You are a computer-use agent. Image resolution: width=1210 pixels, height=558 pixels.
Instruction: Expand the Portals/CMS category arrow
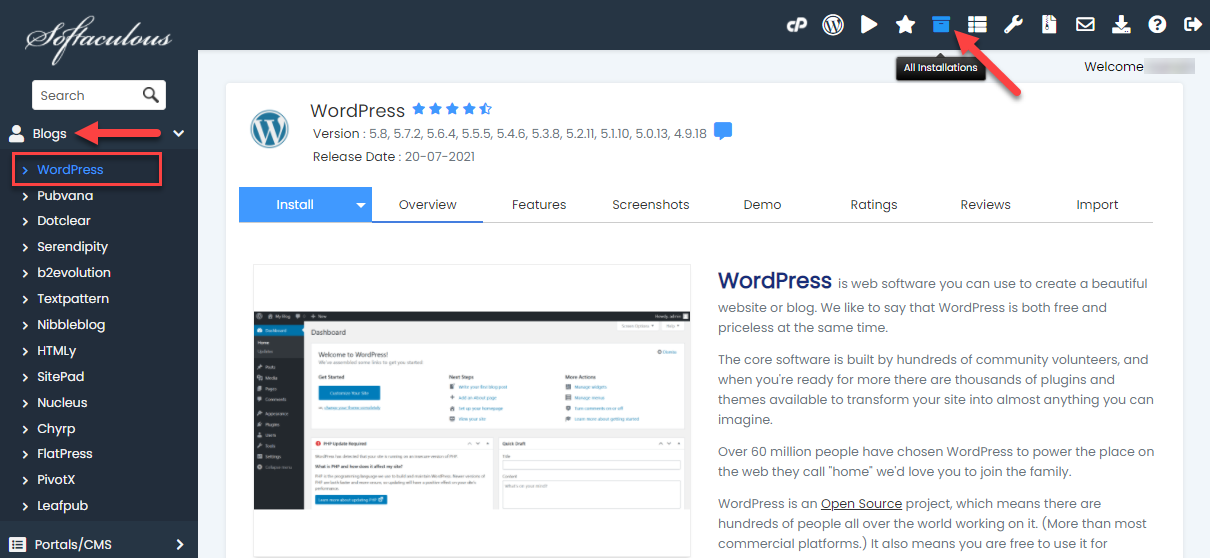[180, 545]
